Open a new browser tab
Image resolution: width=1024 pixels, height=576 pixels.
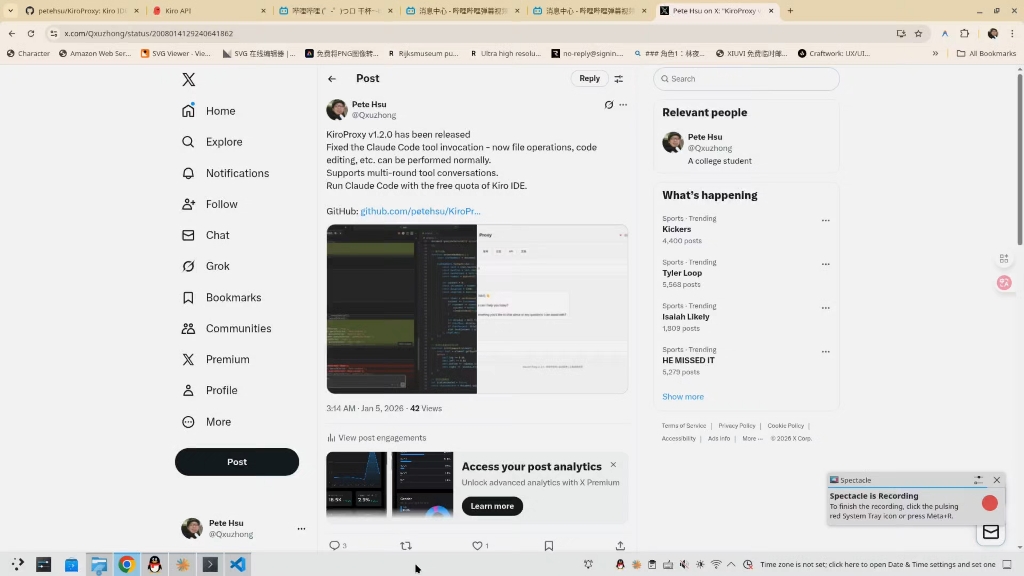click(x=790, y=10)
